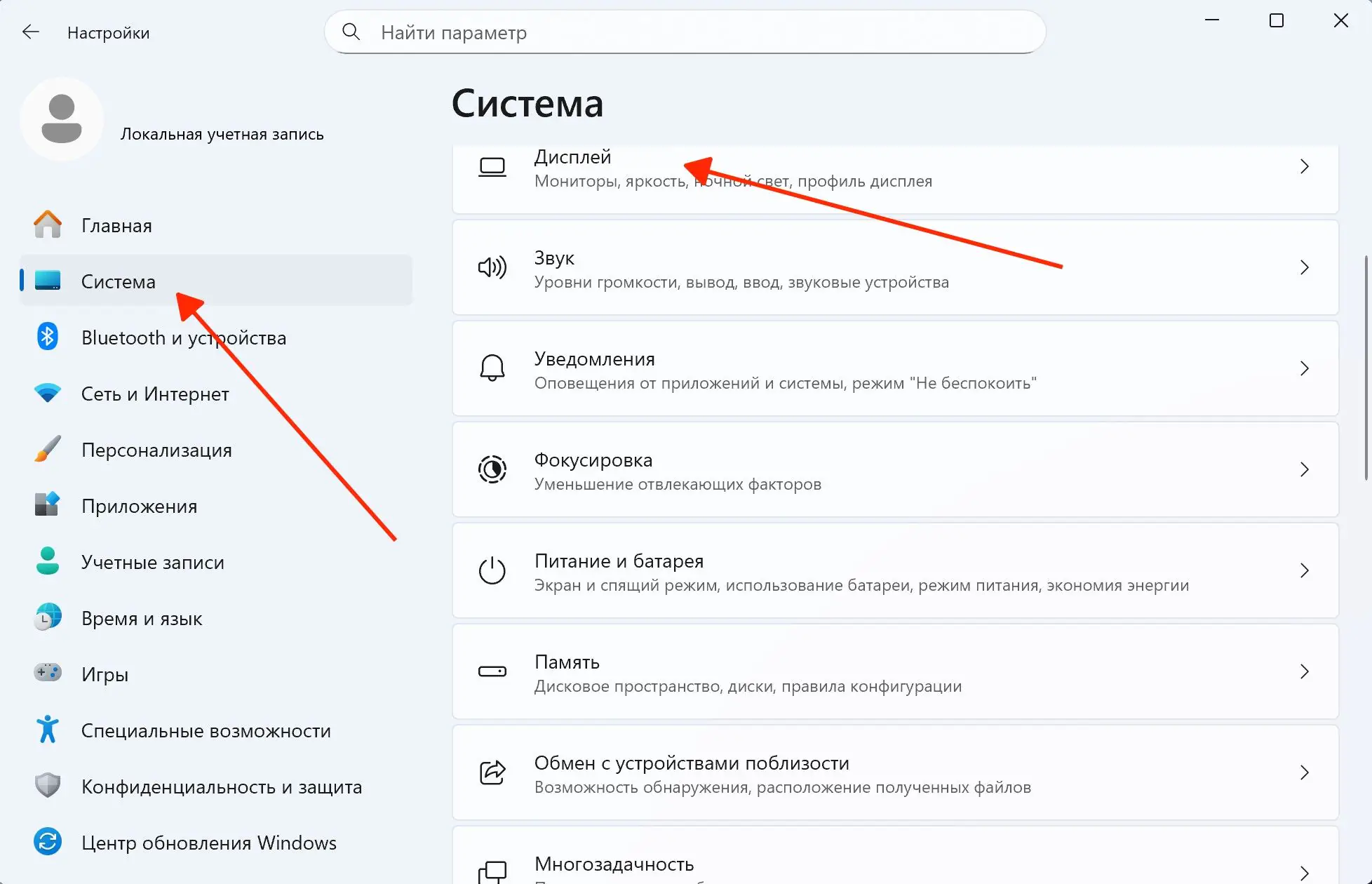The image size is (1372, 884).
Task: Open the Дисплей settings title
Action: click(572, 156)
